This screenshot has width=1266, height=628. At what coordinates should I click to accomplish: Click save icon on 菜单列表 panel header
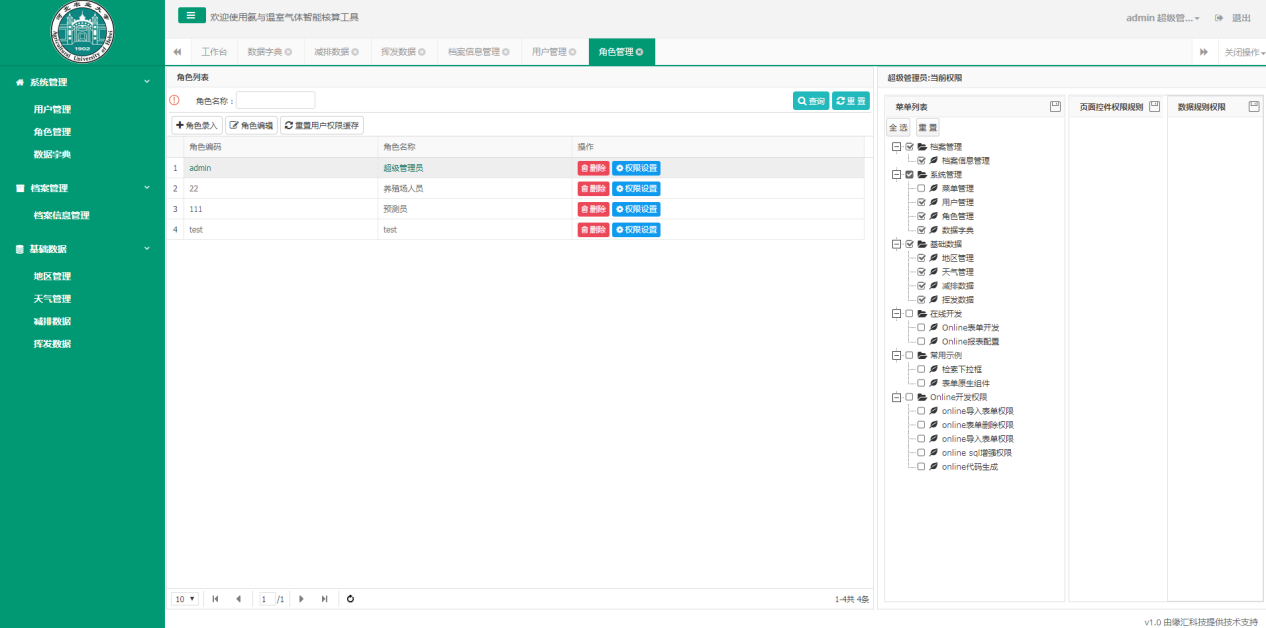click(x=1054, y=106)
